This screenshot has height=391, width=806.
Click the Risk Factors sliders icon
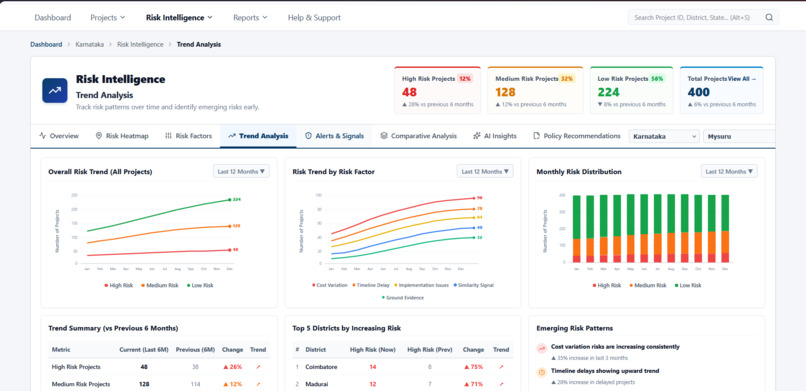[x=168, y=136]
